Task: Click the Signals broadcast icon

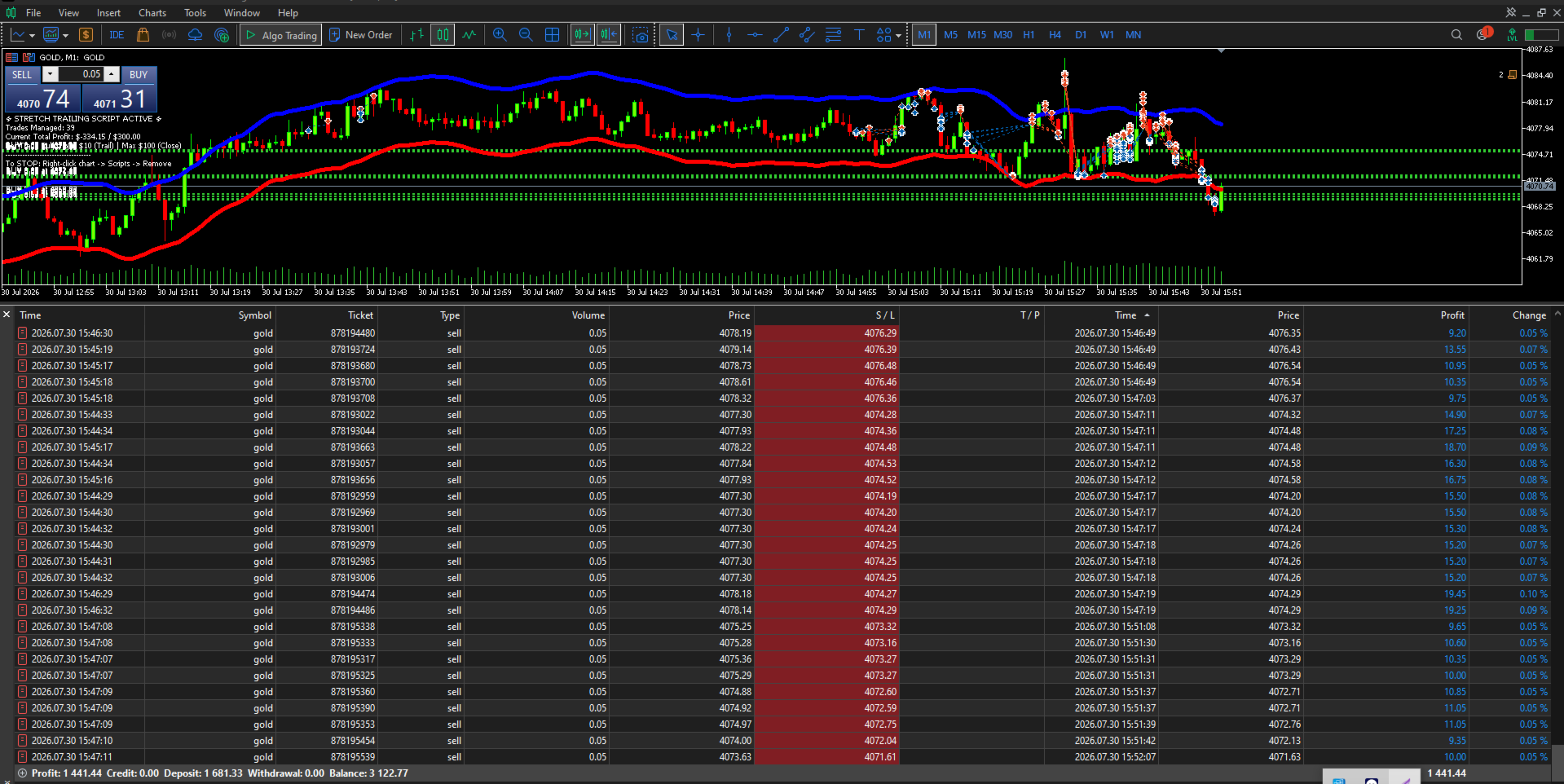Action: (169, 35)
